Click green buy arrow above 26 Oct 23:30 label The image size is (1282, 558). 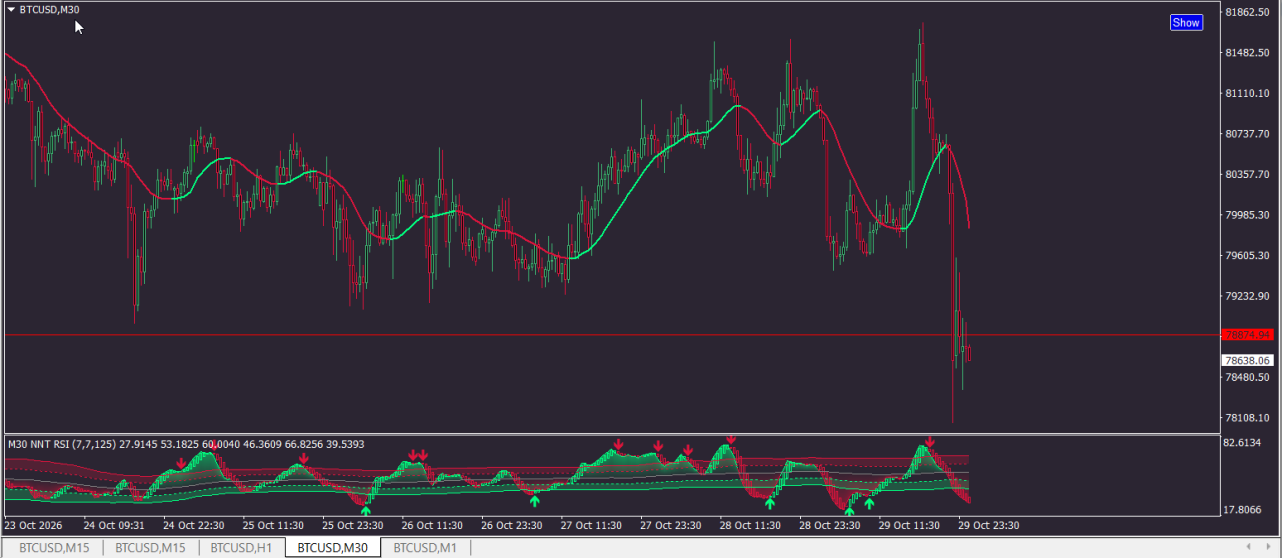coord(535,500)
